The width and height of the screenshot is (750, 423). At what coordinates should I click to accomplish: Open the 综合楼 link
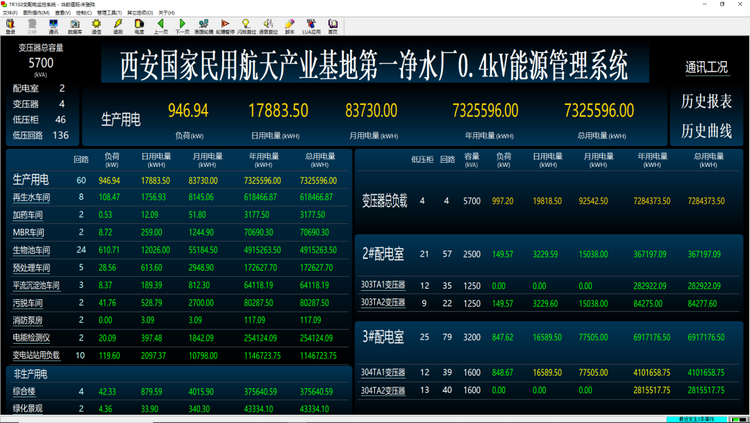tap(24, 391)
